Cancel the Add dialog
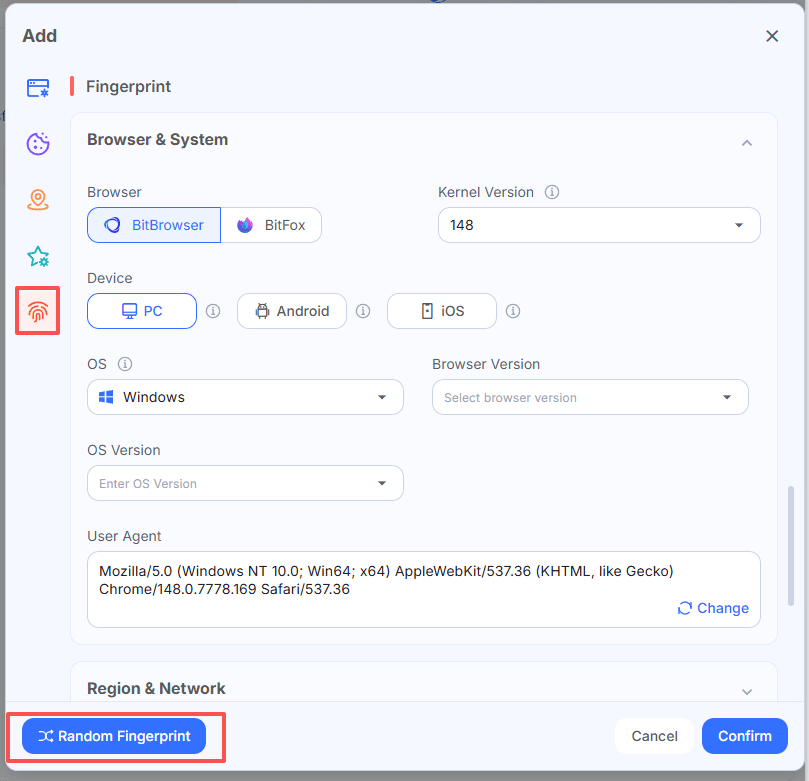The width and height of the screenshot is (809, 781). (x=654, y=736)
